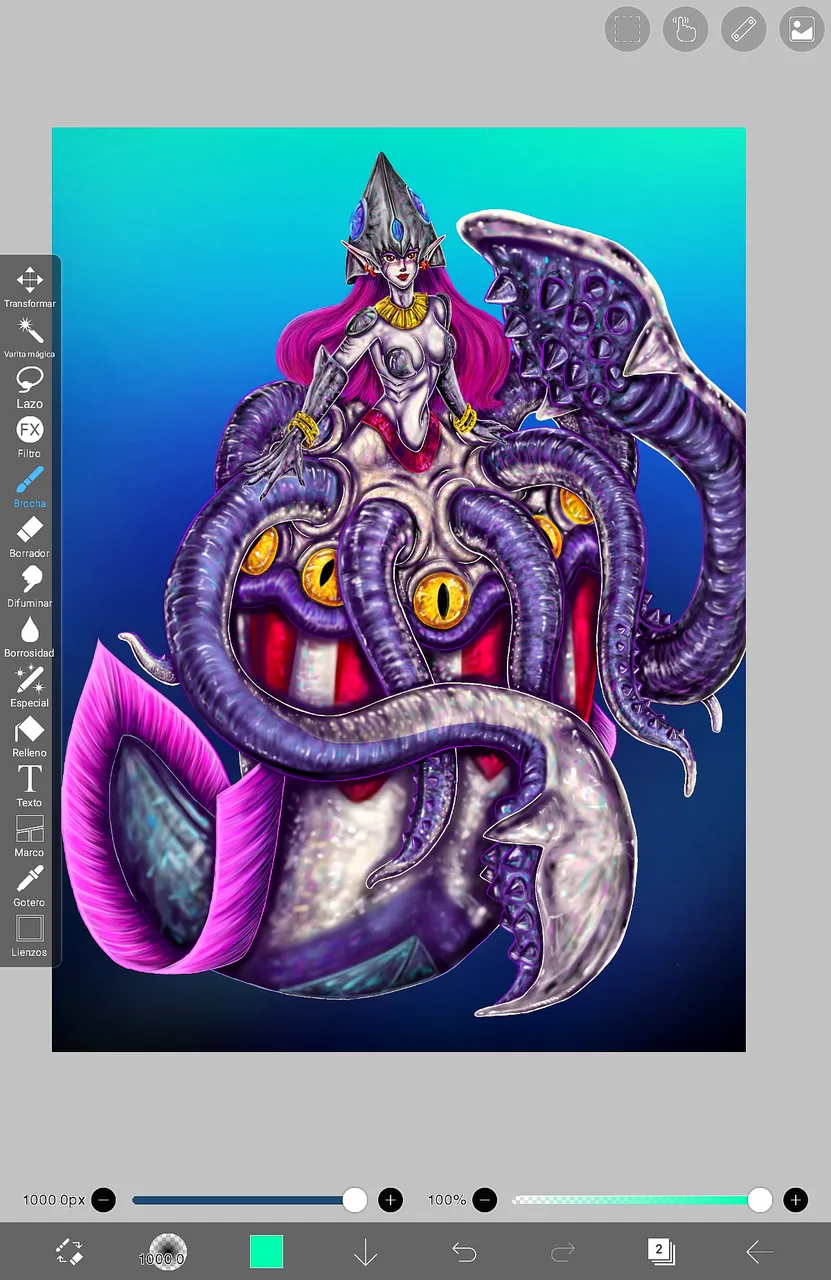
Task: Open the Especial tool
Action: (29, 686)
